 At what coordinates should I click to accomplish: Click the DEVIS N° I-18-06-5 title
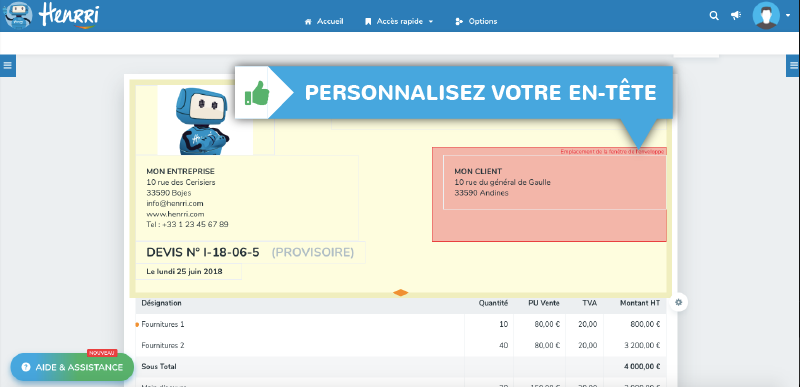click(x=203, y=252)
